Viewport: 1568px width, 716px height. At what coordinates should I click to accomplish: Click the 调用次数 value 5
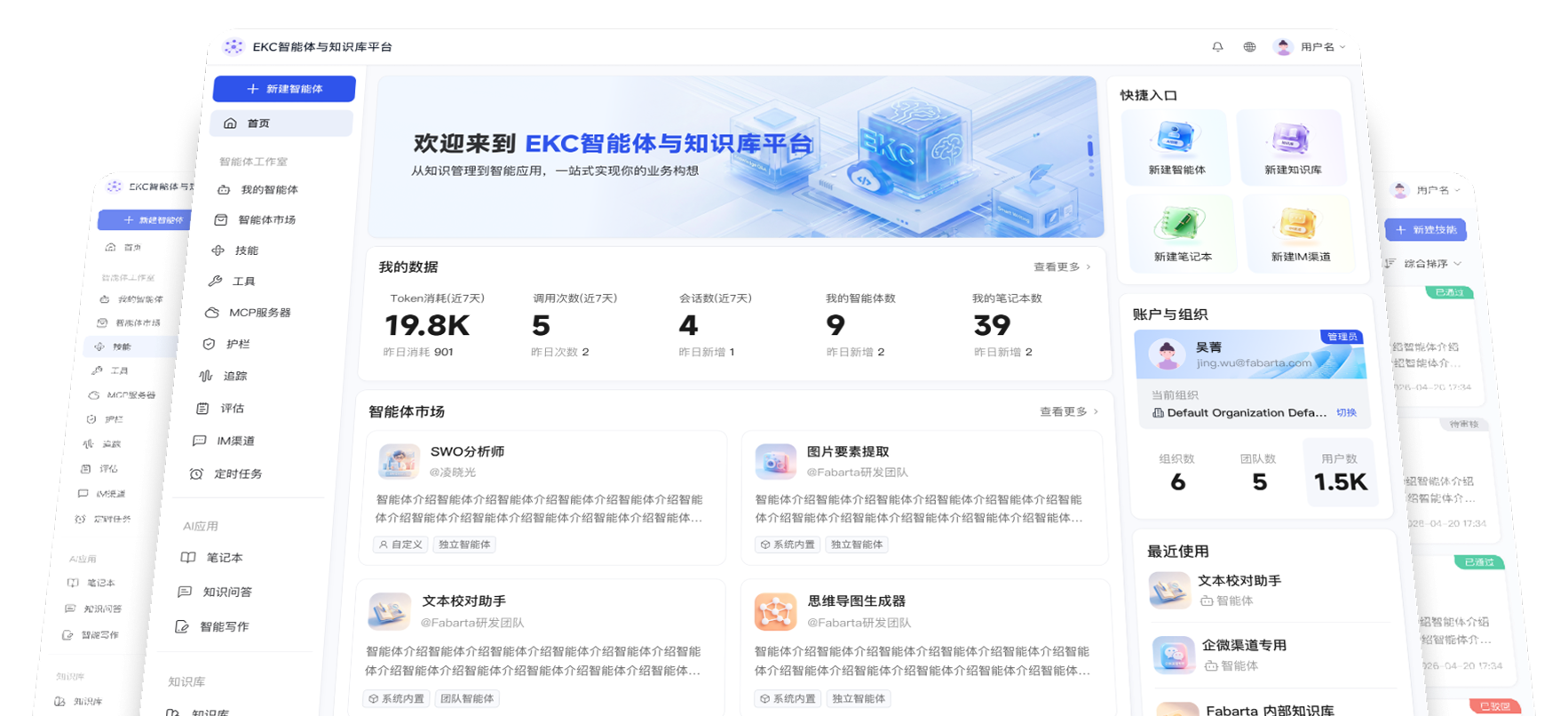point(541,325)
